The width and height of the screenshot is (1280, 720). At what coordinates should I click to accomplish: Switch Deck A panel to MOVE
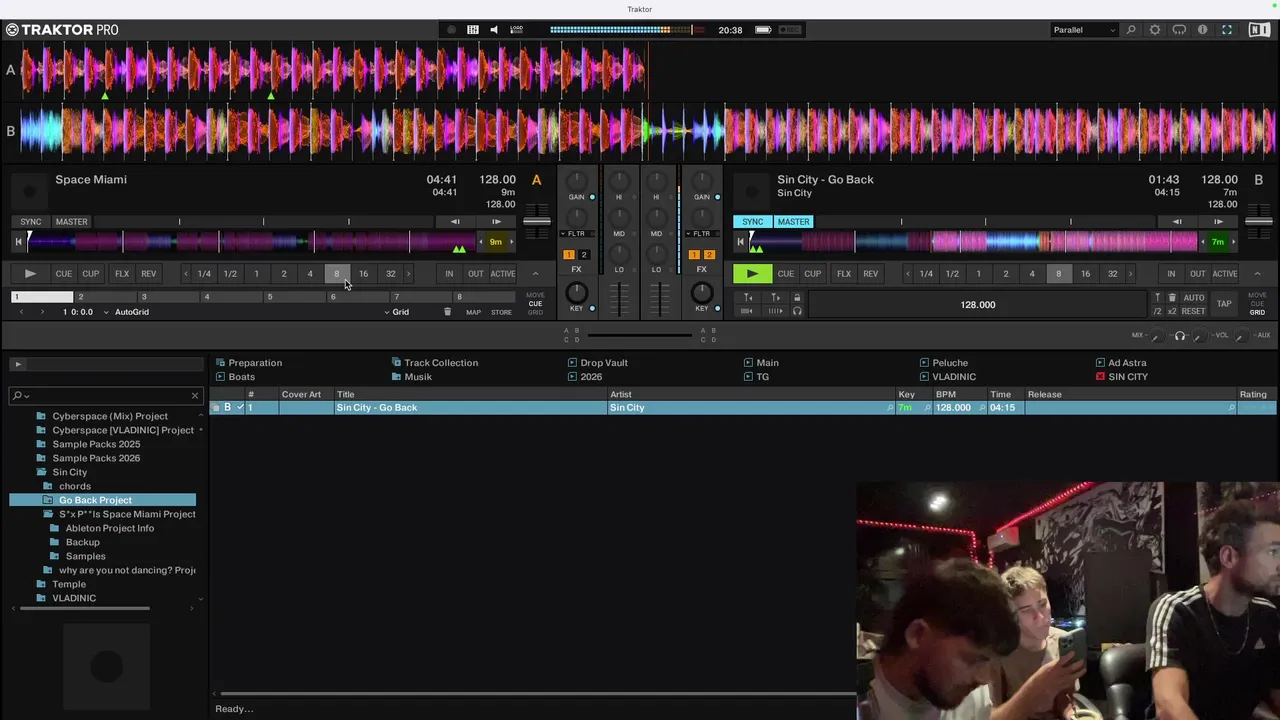point(535,295)
